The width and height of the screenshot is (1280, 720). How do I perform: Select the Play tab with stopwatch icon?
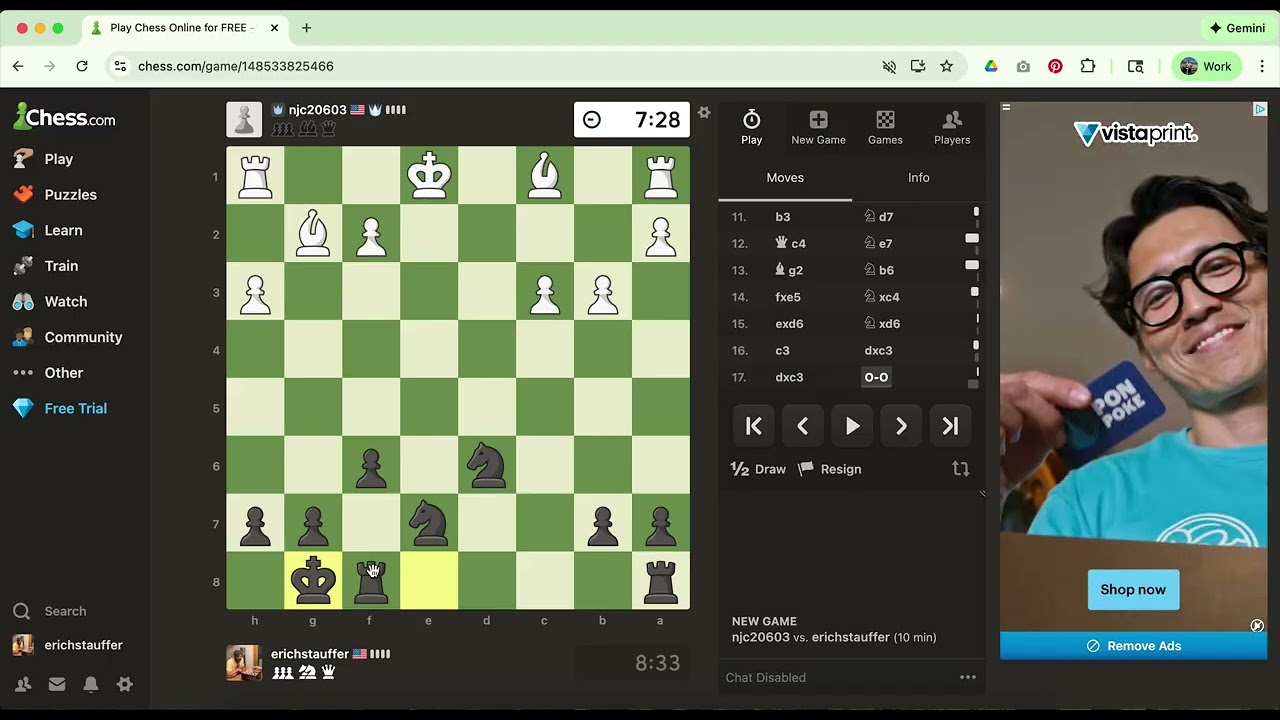click(751, 127)
